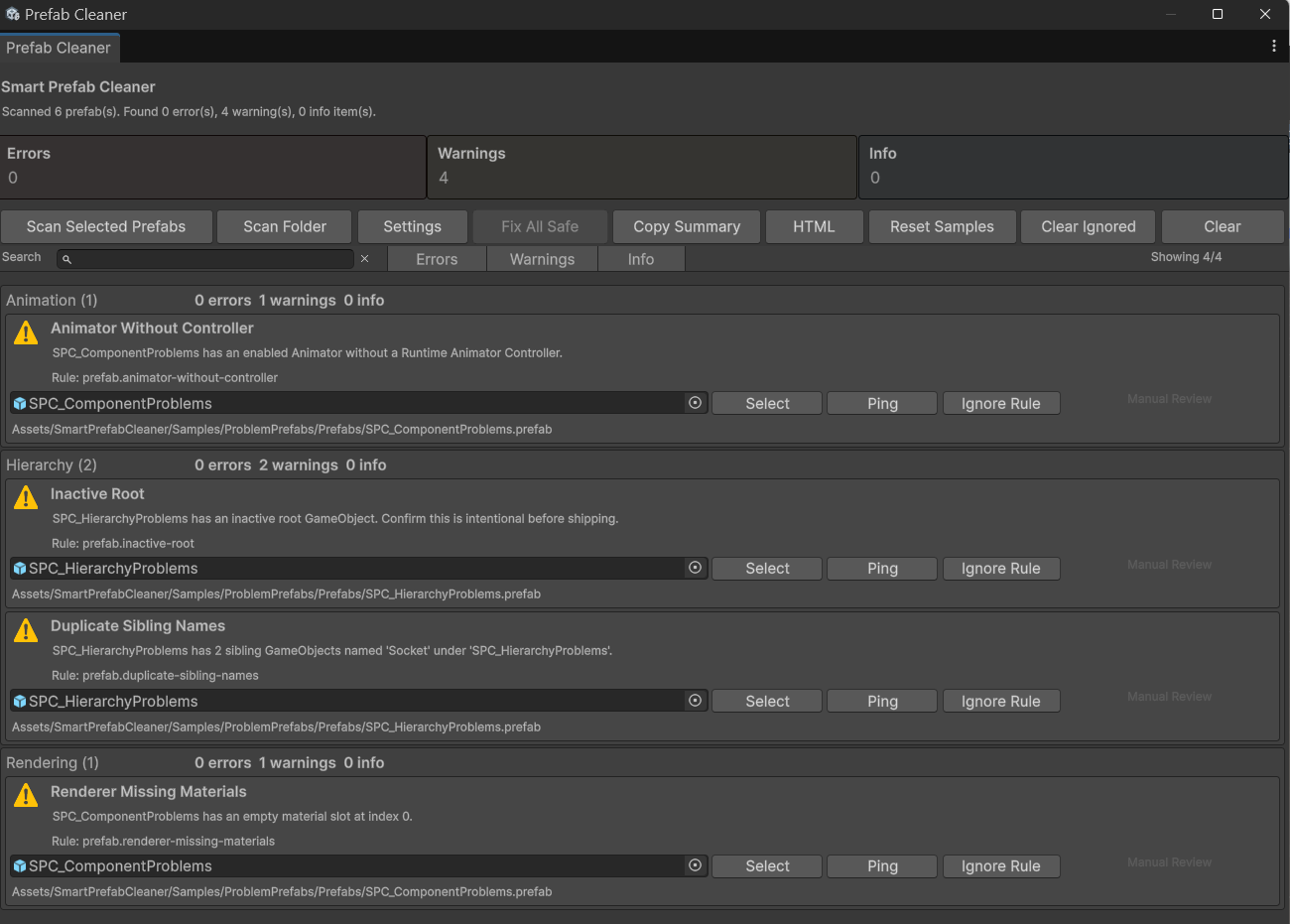Toggle the Info filter
This screenshot has width=1290, height=924.
click(641, 259)
